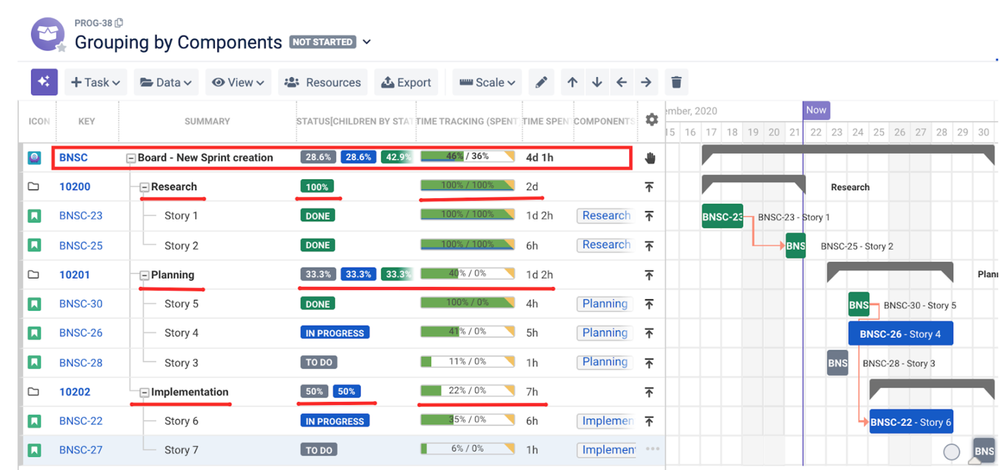
Task: Click the move down arrow icon
Action: (597, 82)
